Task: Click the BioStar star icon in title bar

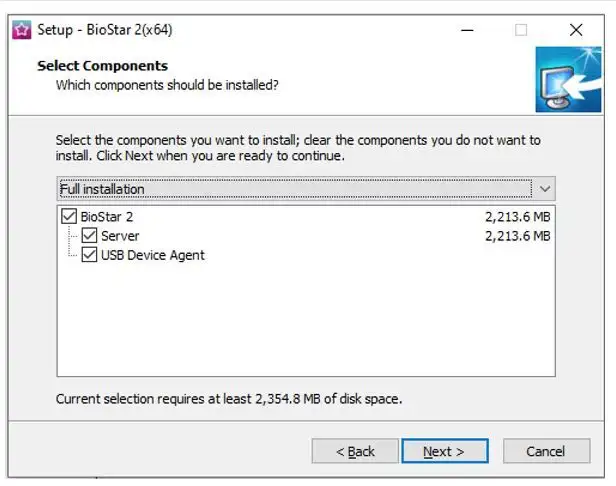Action: click(x=22, y=30)
